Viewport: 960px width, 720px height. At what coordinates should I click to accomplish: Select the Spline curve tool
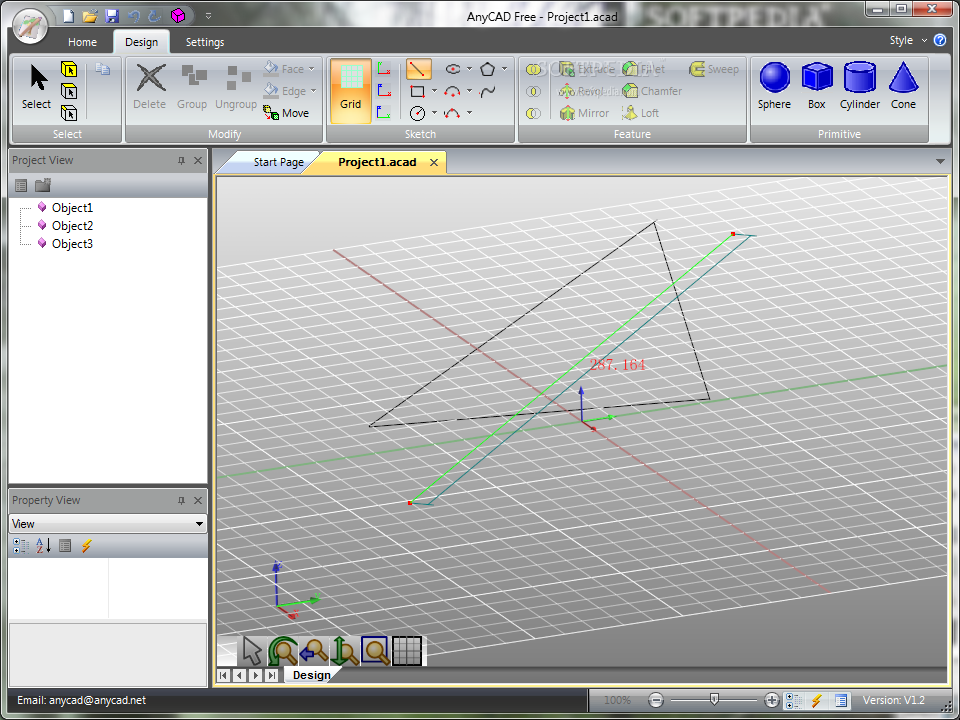[487, 92]
